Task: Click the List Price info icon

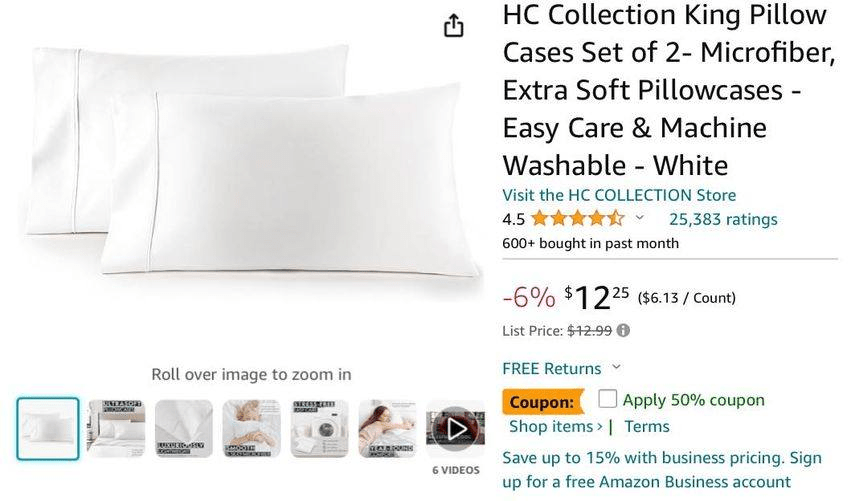Action: (x=624, y=330)
